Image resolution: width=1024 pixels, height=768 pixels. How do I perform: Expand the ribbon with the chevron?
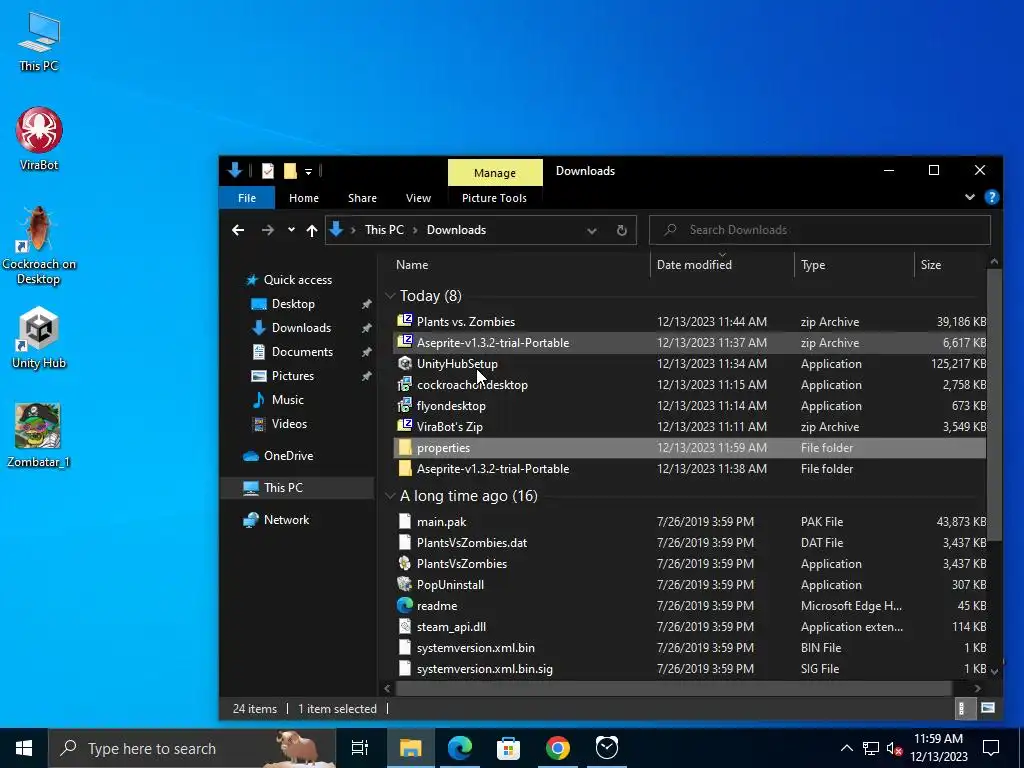click(970, 197)
